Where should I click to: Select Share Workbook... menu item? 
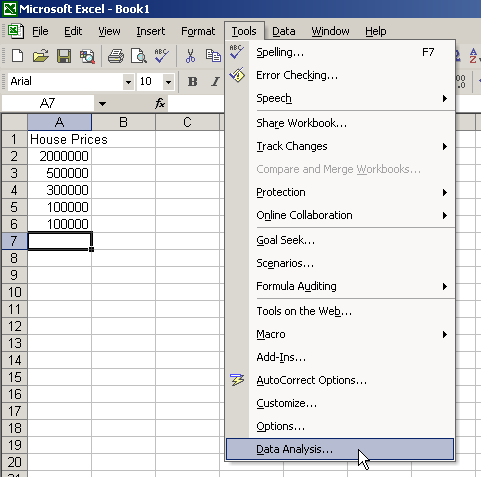pos(340,123)
